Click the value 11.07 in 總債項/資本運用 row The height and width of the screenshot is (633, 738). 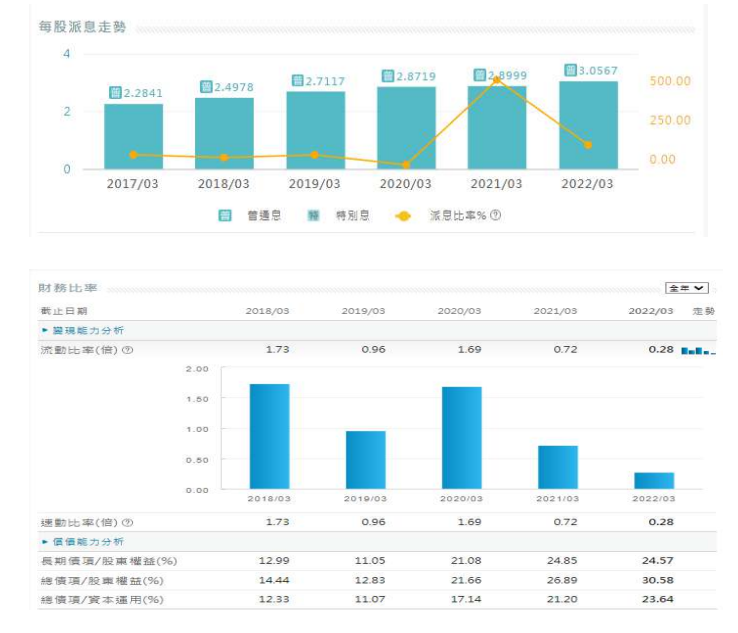click(370, 600)
